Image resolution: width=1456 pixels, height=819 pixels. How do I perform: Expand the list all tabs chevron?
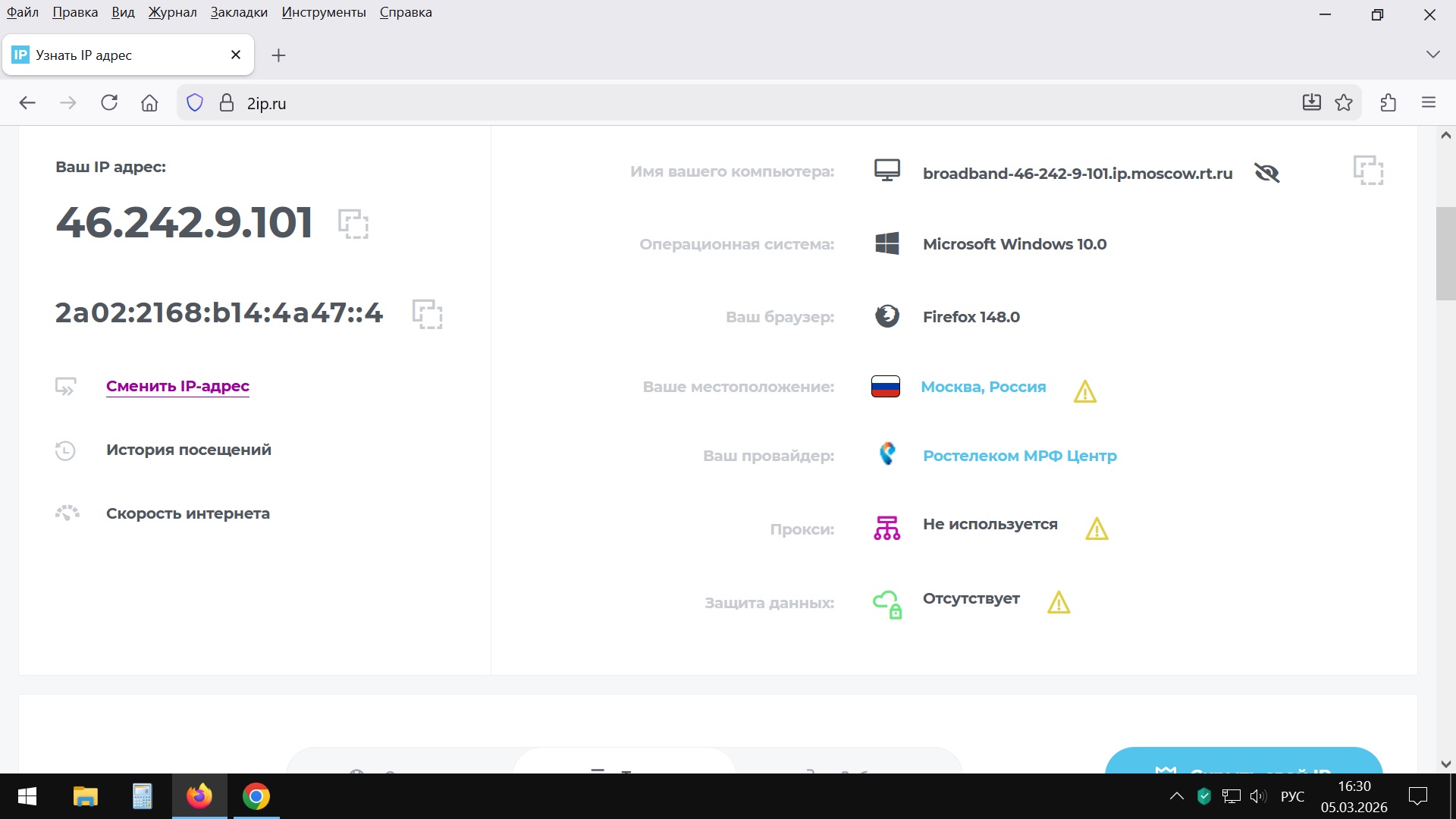click(1432, 55)
